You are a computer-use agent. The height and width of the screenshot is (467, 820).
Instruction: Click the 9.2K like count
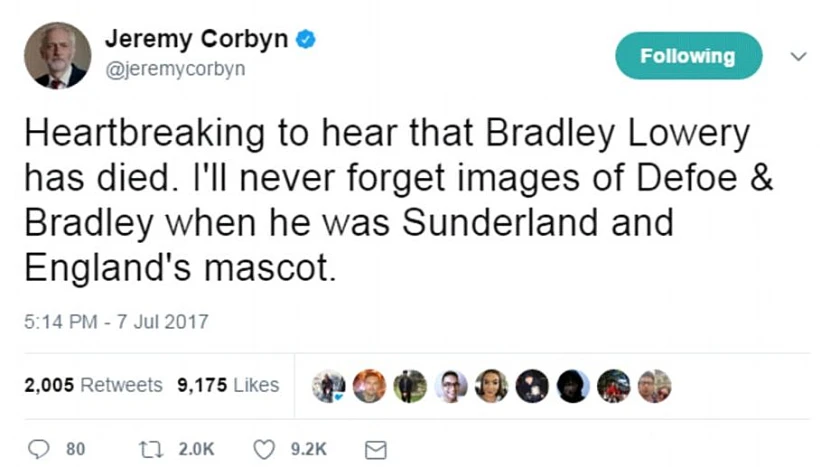coord(308,450)
